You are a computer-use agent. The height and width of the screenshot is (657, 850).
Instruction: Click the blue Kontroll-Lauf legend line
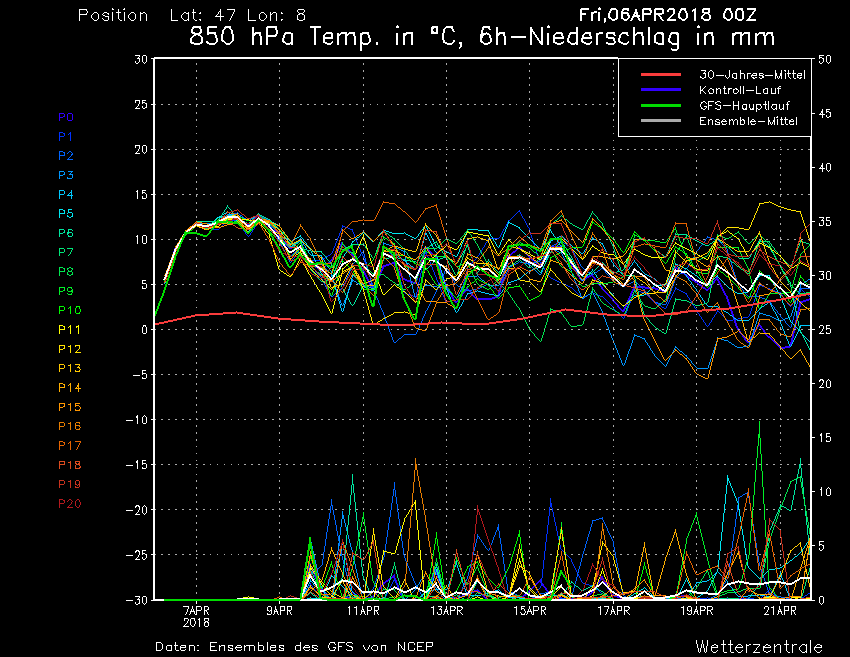tap(661, 90)
